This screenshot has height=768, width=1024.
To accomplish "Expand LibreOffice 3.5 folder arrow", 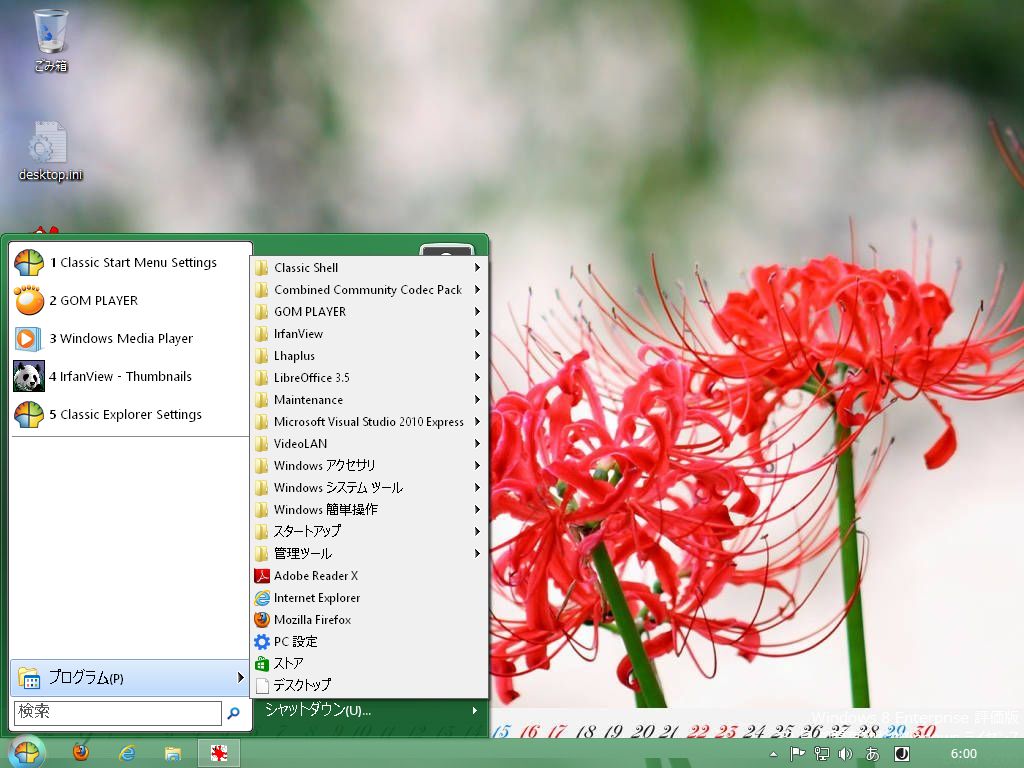I will pyautogui.click(x=477, y=377).
